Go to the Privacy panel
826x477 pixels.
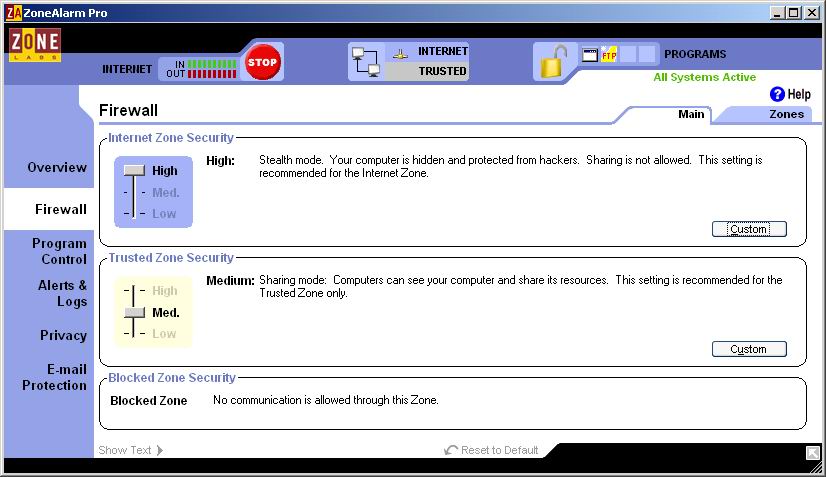click(63, 335)
